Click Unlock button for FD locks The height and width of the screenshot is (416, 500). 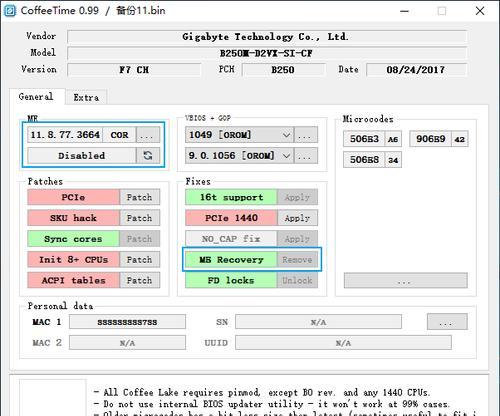pos(297,280)
